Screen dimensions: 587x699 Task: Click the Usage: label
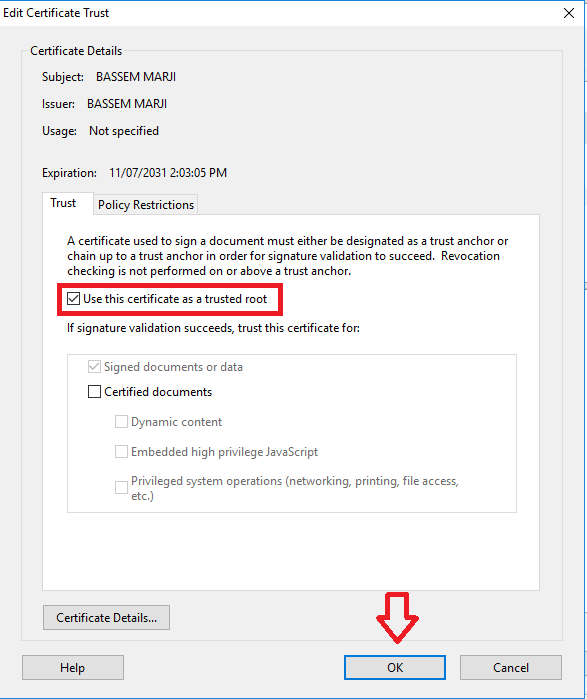pos(59,131)
